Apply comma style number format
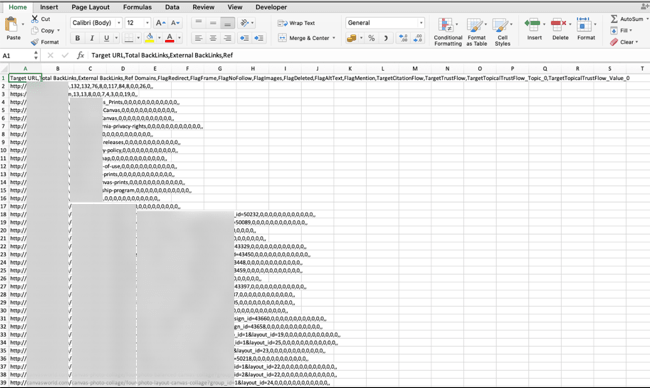This screenshot has width=650, height=388. point(386,38)
